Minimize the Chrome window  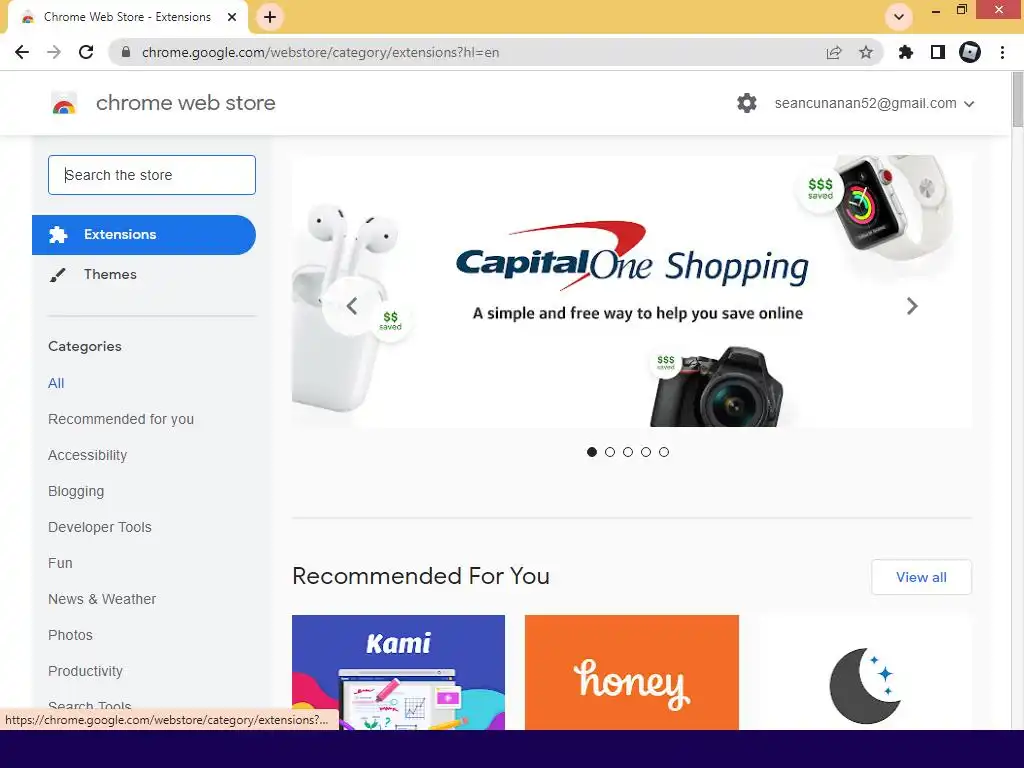point(936,10)
